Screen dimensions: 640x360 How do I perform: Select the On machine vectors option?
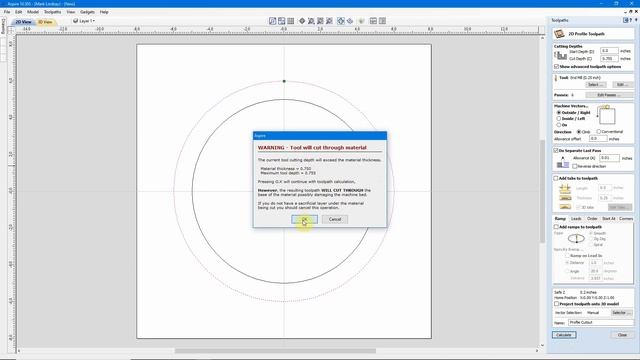[559, 125]
